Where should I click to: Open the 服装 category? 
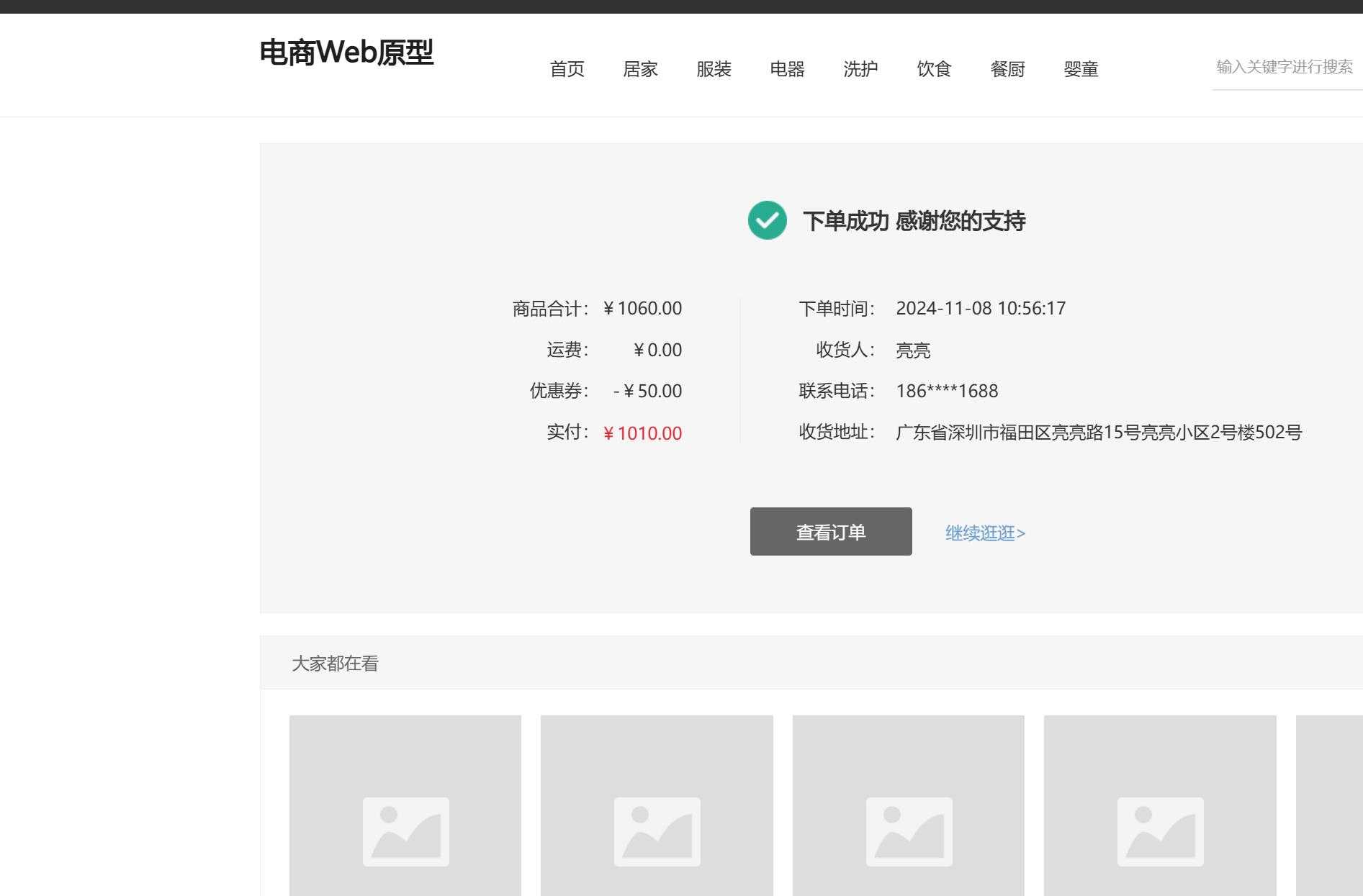coord(715,69)
